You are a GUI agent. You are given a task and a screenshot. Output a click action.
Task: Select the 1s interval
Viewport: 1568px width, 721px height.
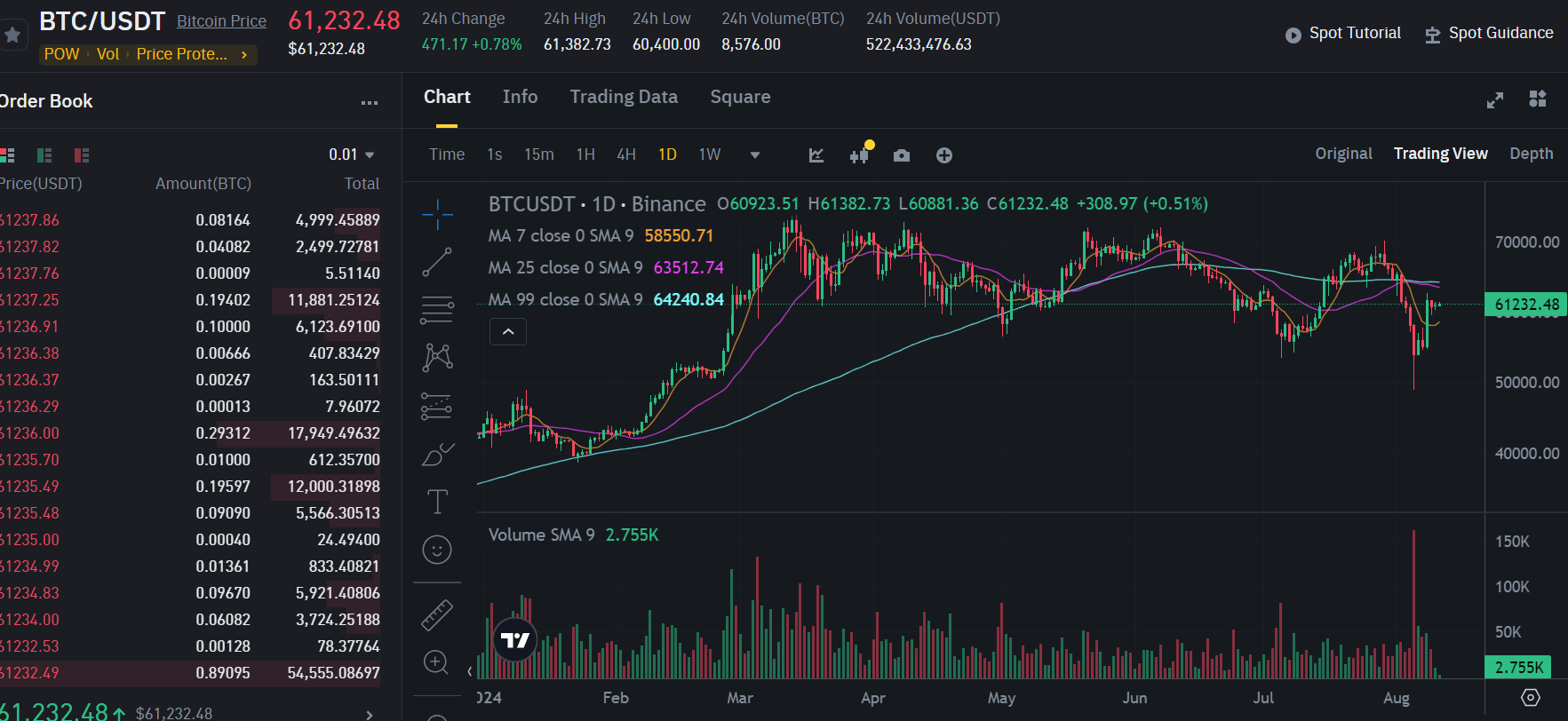(x=495, y=154)
